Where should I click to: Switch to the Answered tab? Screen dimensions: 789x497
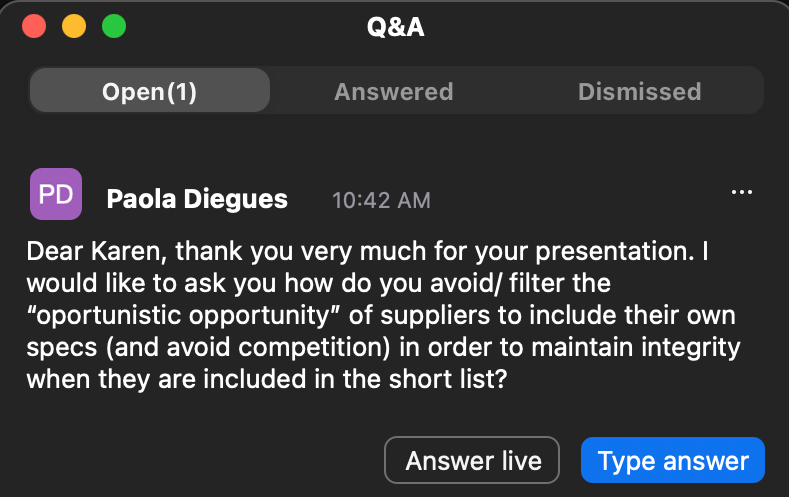(x=393, y=92)
